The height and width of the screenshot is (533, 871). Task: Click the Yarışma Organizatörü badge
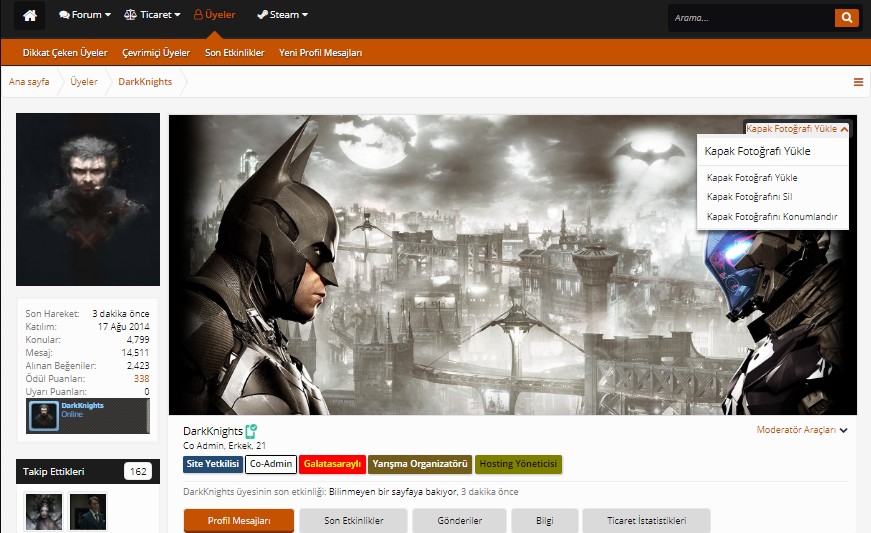point(420,464)
